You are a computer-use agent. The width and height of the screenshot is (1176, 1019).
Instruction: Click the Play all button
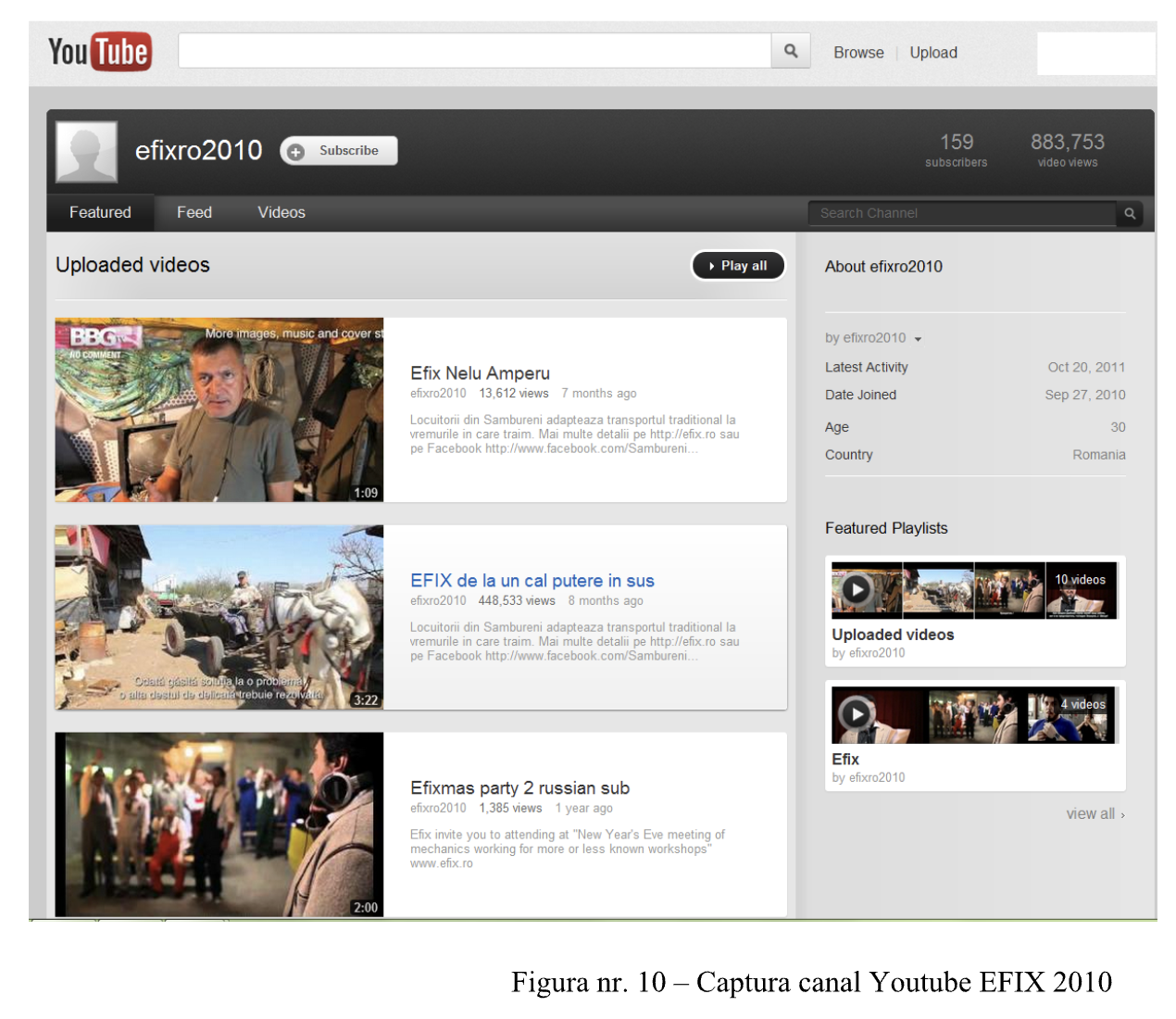coord(738,265)
